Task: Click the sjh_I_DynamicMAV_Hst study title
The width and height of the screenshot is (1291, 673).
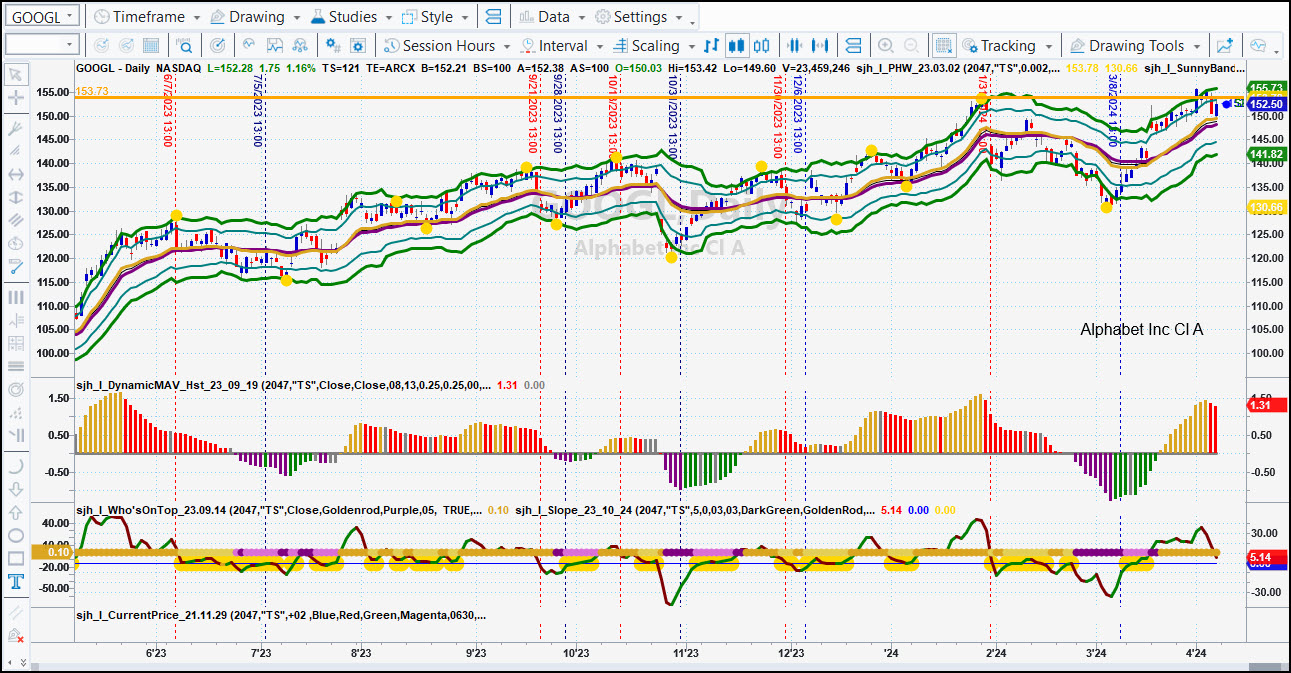Action: pos(283,385)
